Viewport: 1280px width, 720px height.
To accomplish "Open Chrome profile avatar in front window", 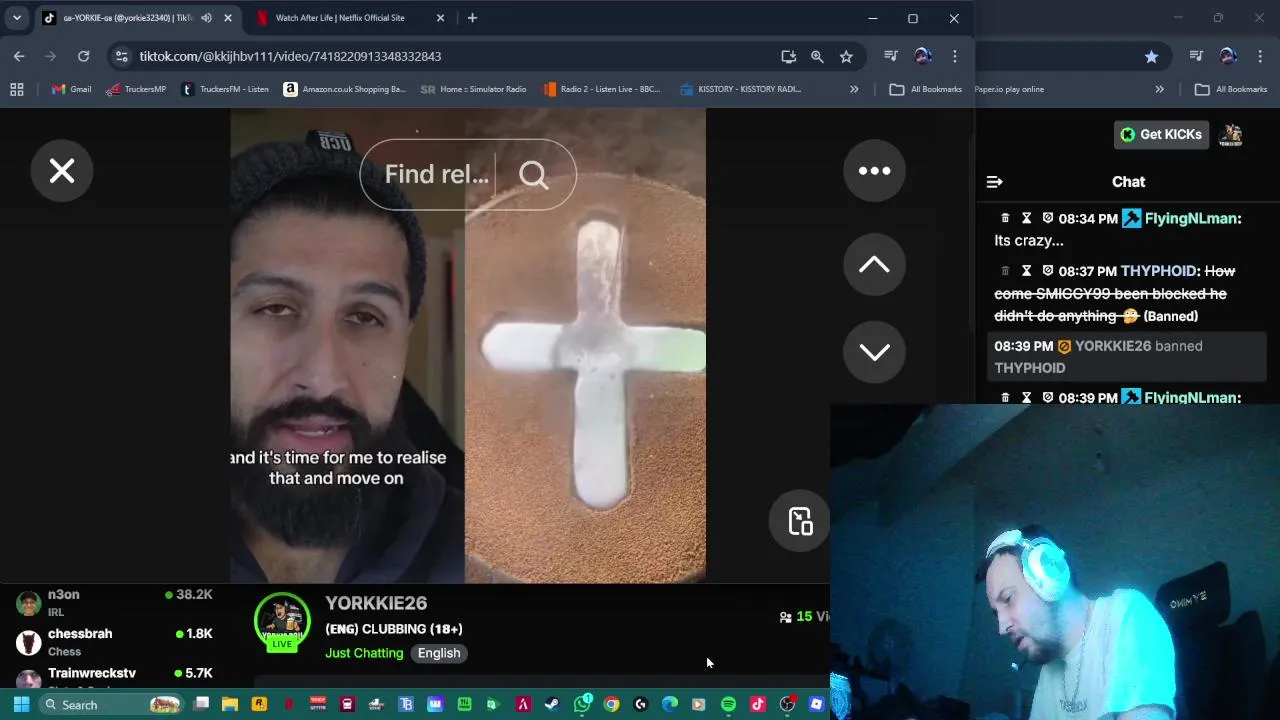I will [x=923, y=56].
